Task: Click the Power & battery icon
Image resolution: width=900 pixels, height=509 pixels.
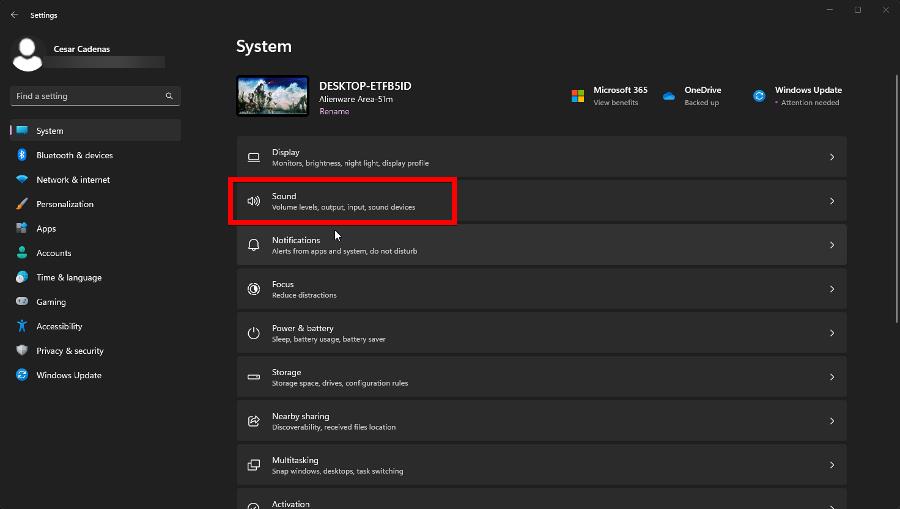Action: click(x=254, y=333)
